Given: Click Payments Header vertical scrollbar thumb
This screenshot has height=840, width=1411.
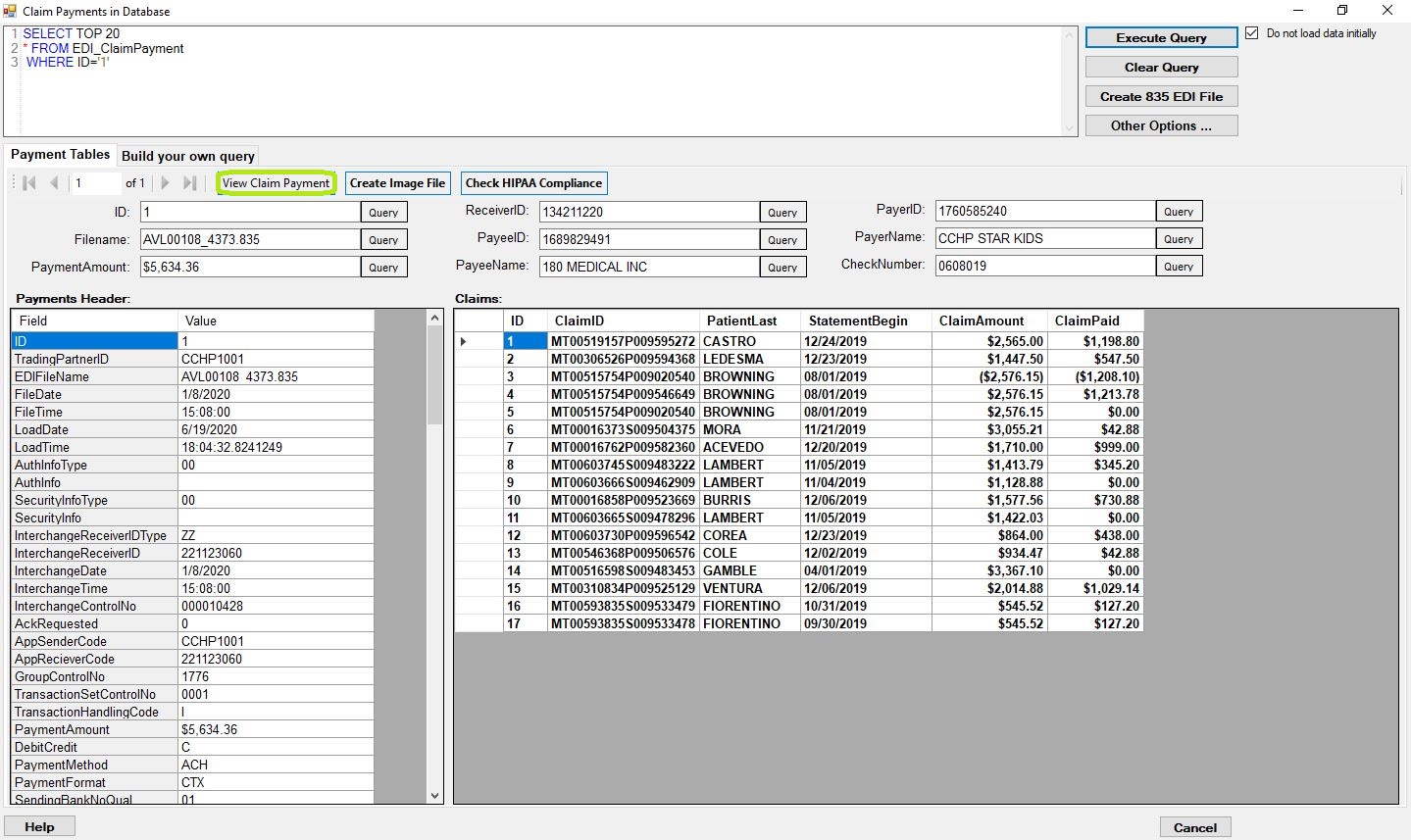Looking at the screenshot, I should tap(435, 375).
